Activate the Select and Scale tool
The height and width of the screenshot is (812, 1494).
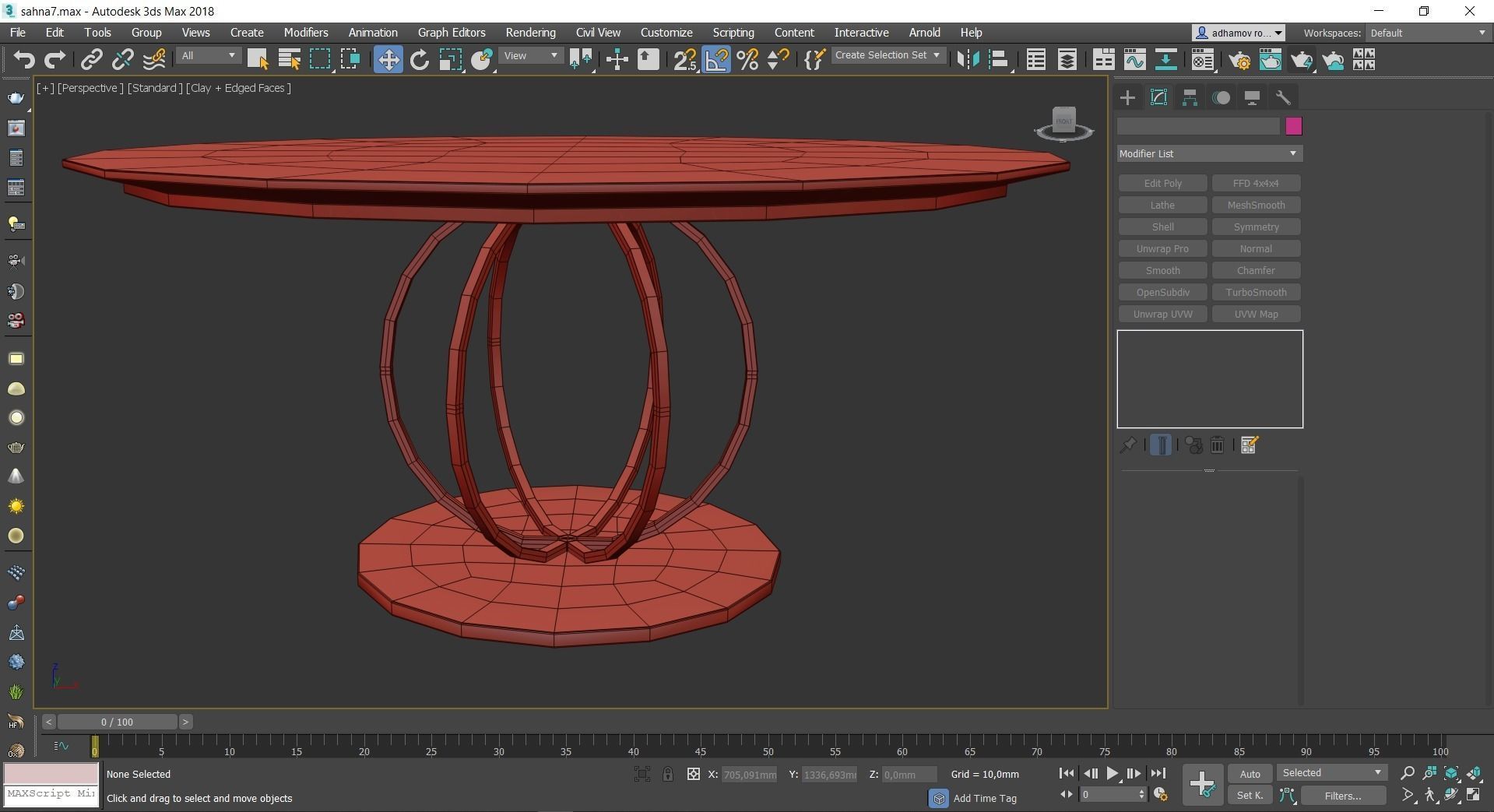tap(451, 60)
